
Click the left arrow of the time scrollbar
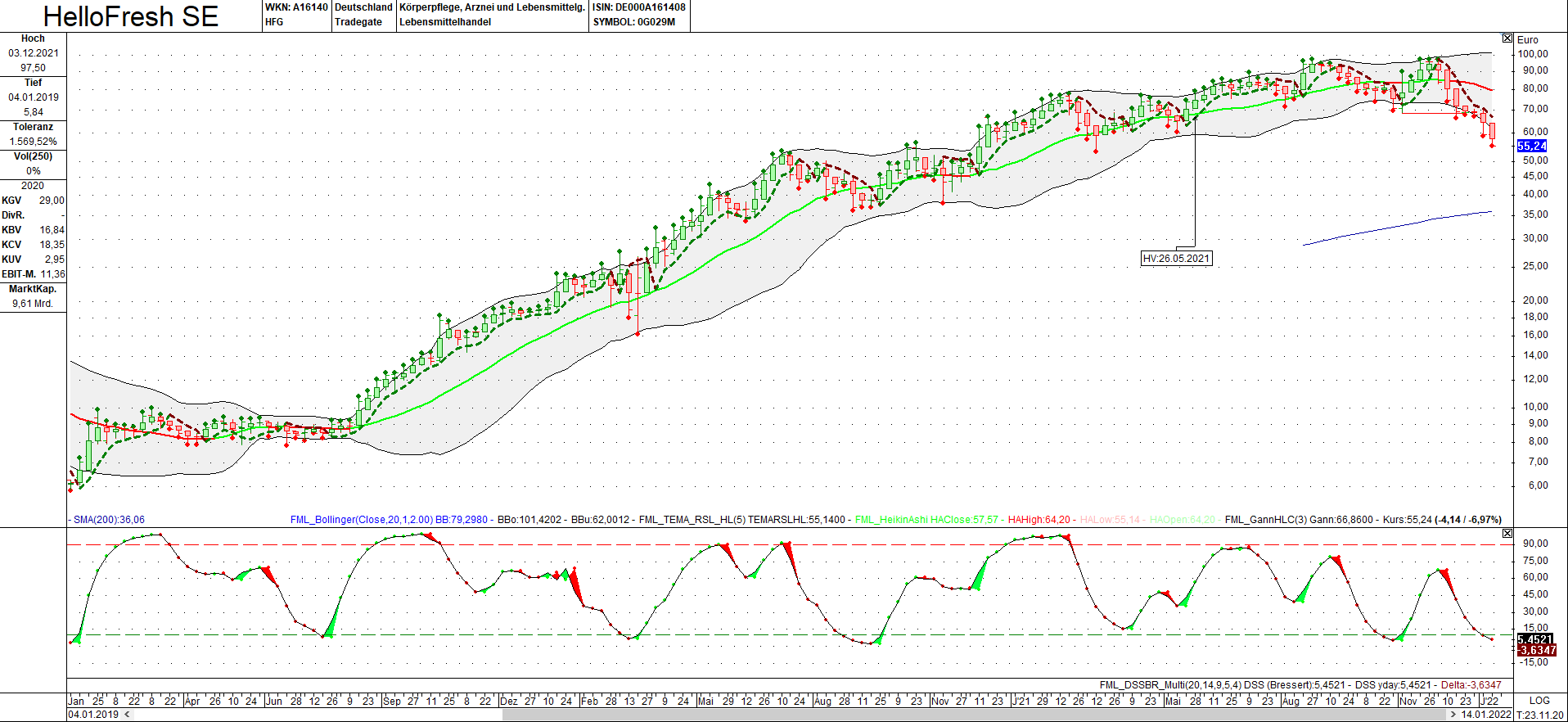click(x=128, y=715)
